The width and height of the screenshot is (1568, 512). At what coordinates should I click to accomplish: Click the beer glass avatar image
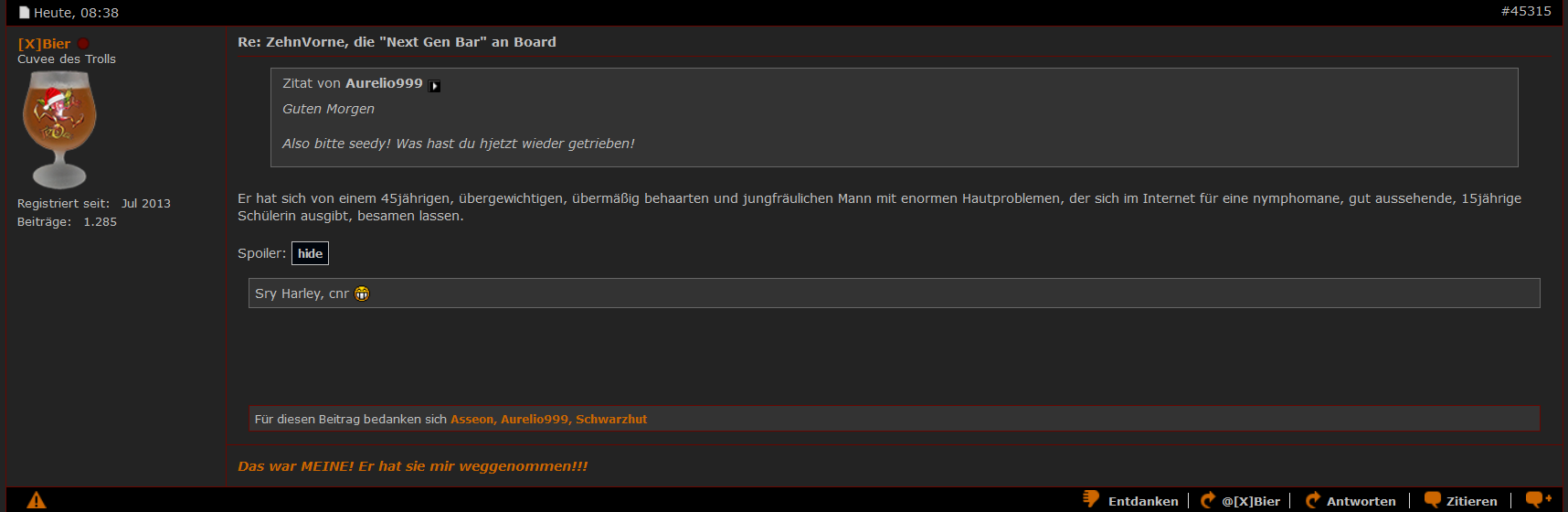click(x=59, y=129)
